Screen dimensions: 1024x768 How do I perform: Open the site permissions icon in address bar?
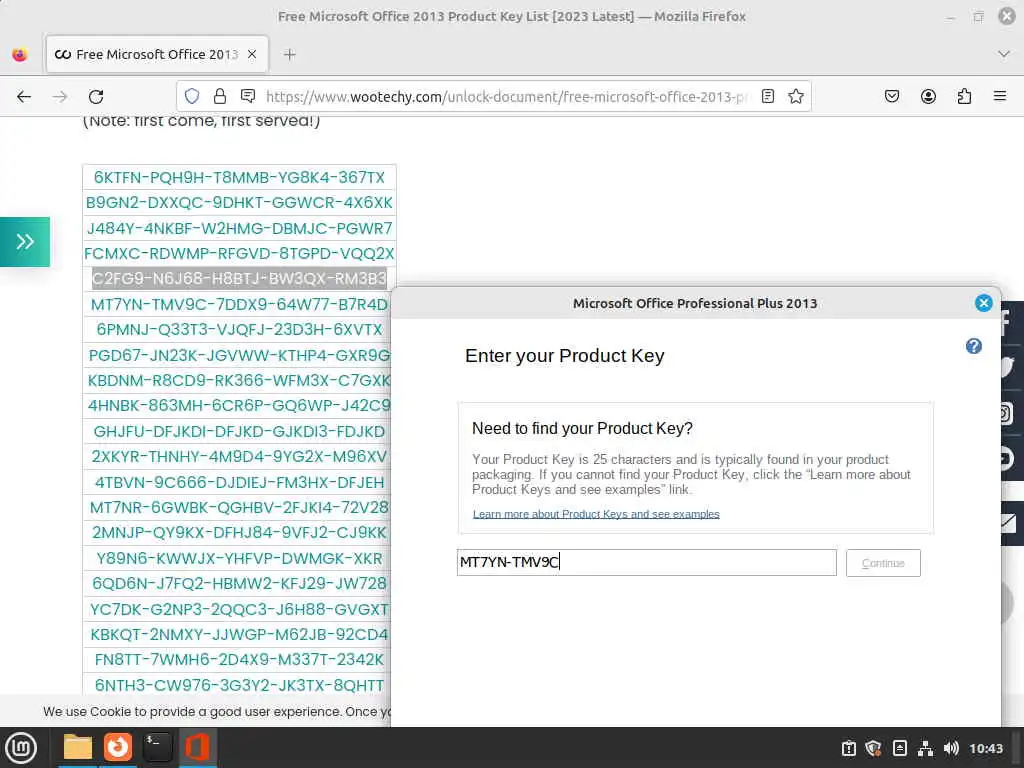click(248, 97)
